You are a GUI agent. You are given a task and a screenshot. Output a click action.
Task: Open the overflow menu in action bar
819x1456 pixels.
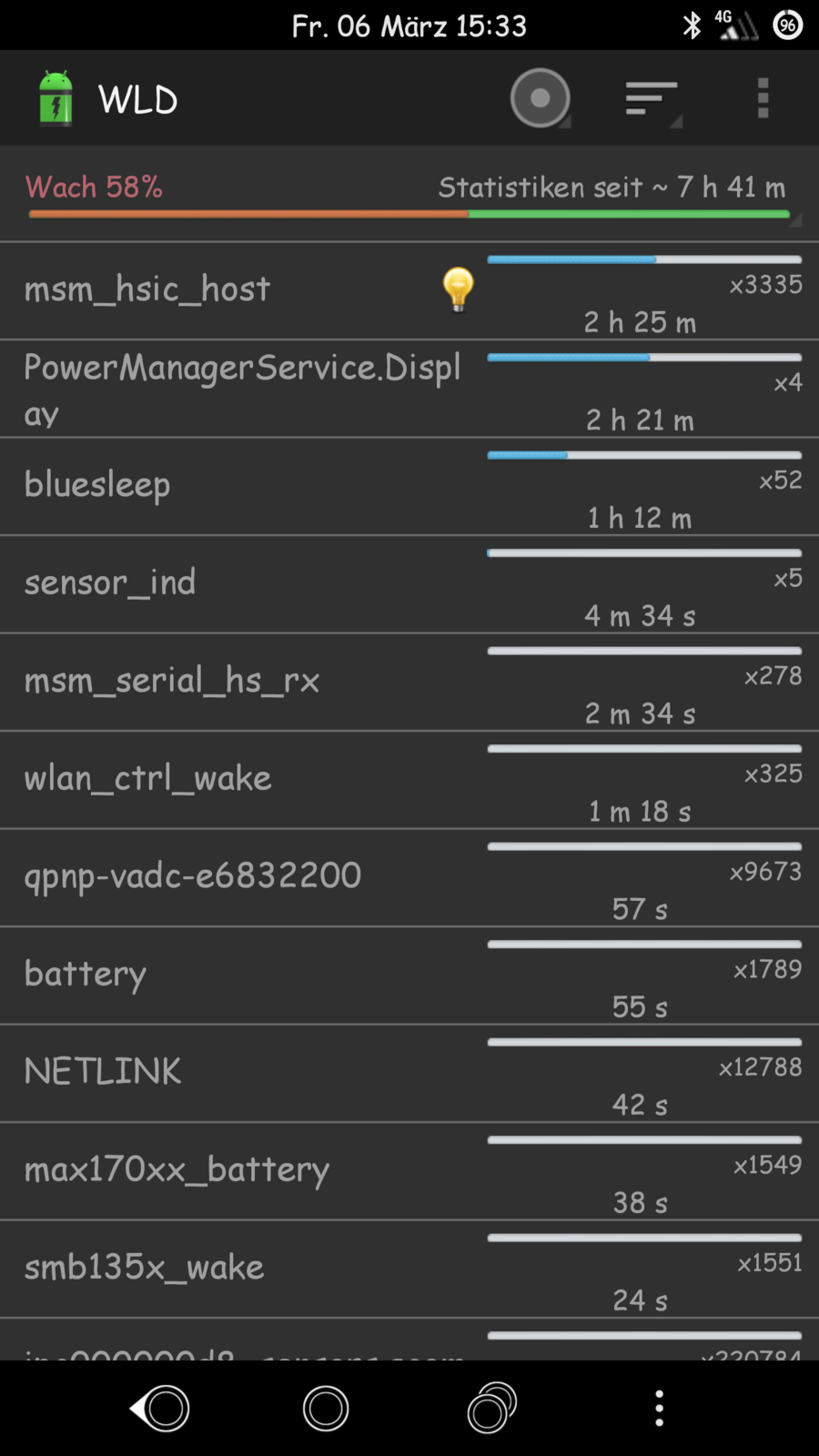(763, 98)
